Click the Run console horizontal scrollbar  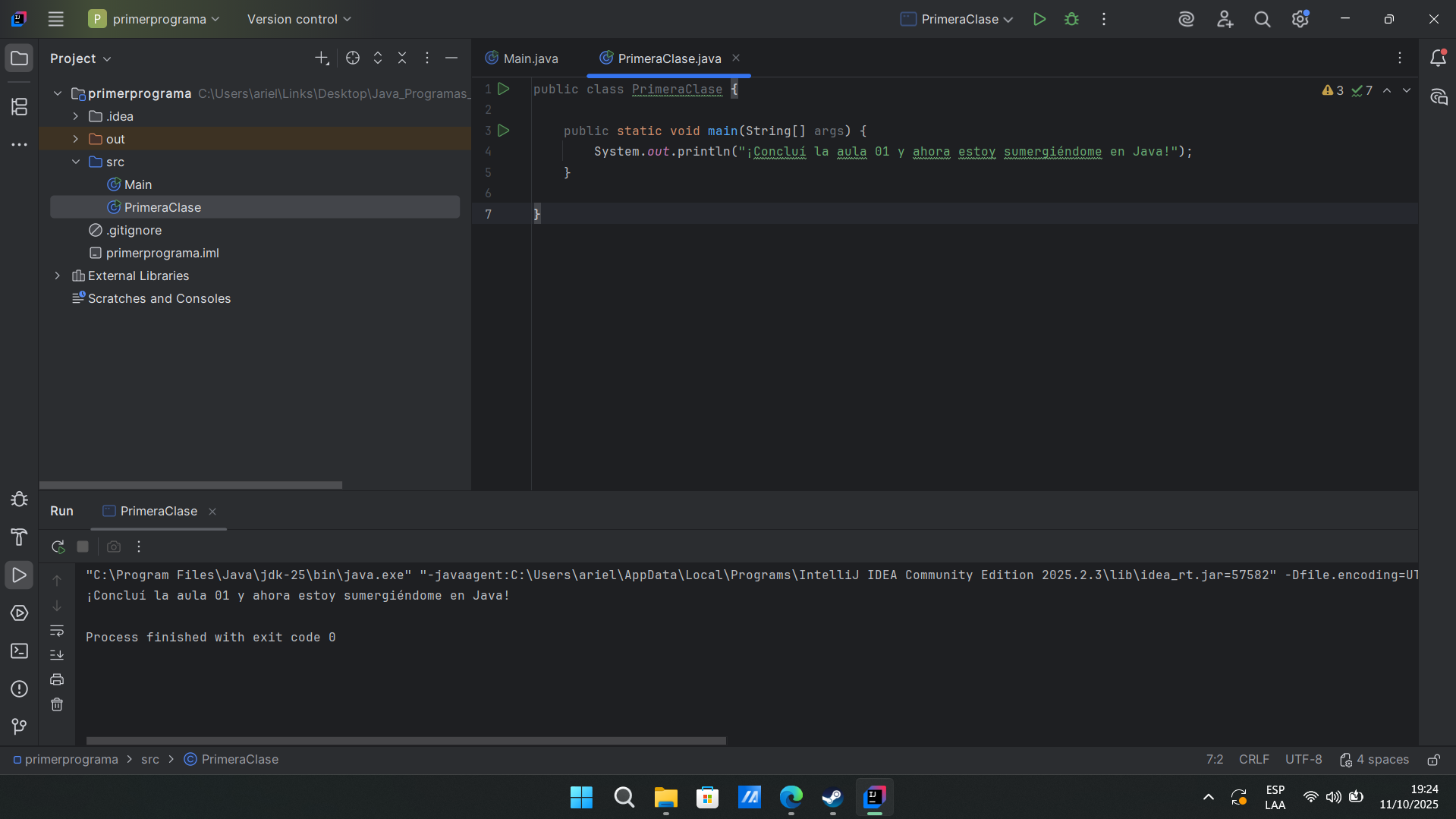point(406,741)
